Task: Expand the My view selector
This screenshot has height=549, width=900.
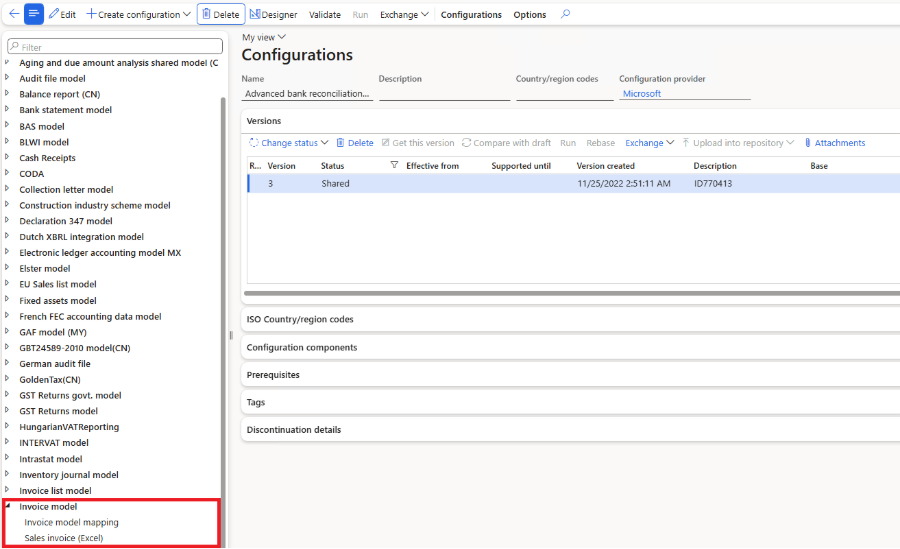Action: (x=263, y=37)
